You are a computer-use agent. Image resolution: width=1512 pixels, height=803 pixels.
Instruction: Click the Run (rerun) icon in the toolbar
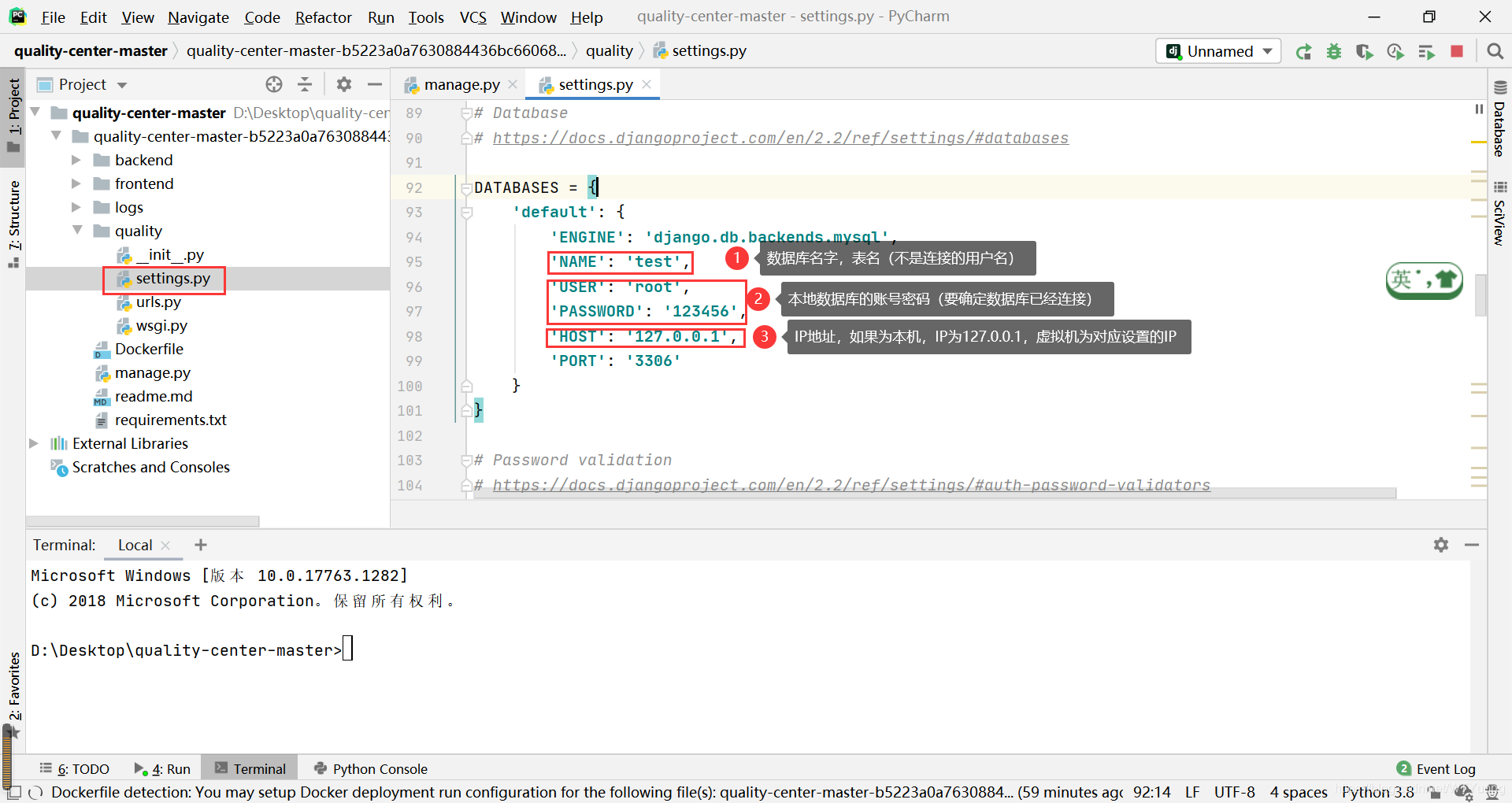coord(1304,51)
